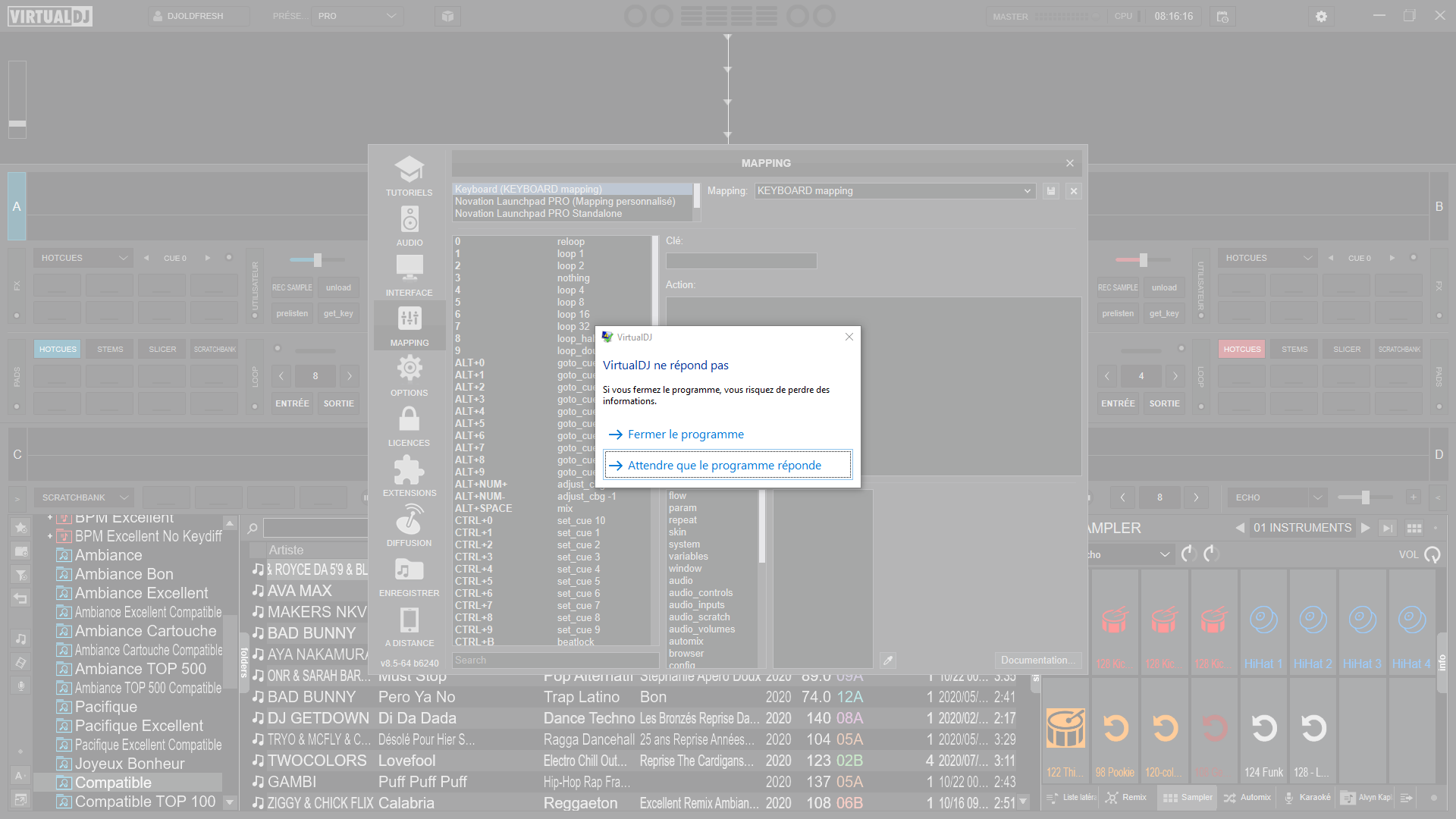
Task: Toggle deck A HOTCUES pad mode
Action: pyautogui.click(x=58, y=349)
